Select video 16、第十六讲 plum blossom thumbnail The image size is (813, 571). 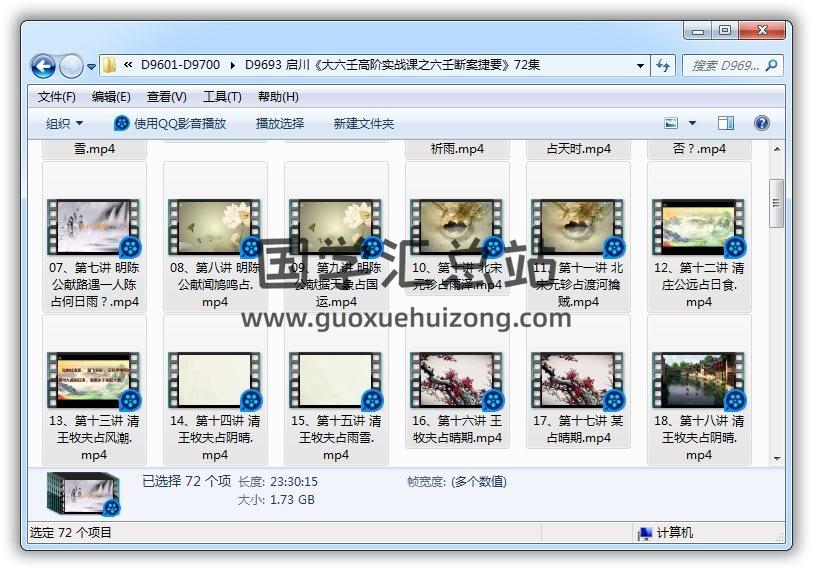pyautogui.click(x=457, y=380)
